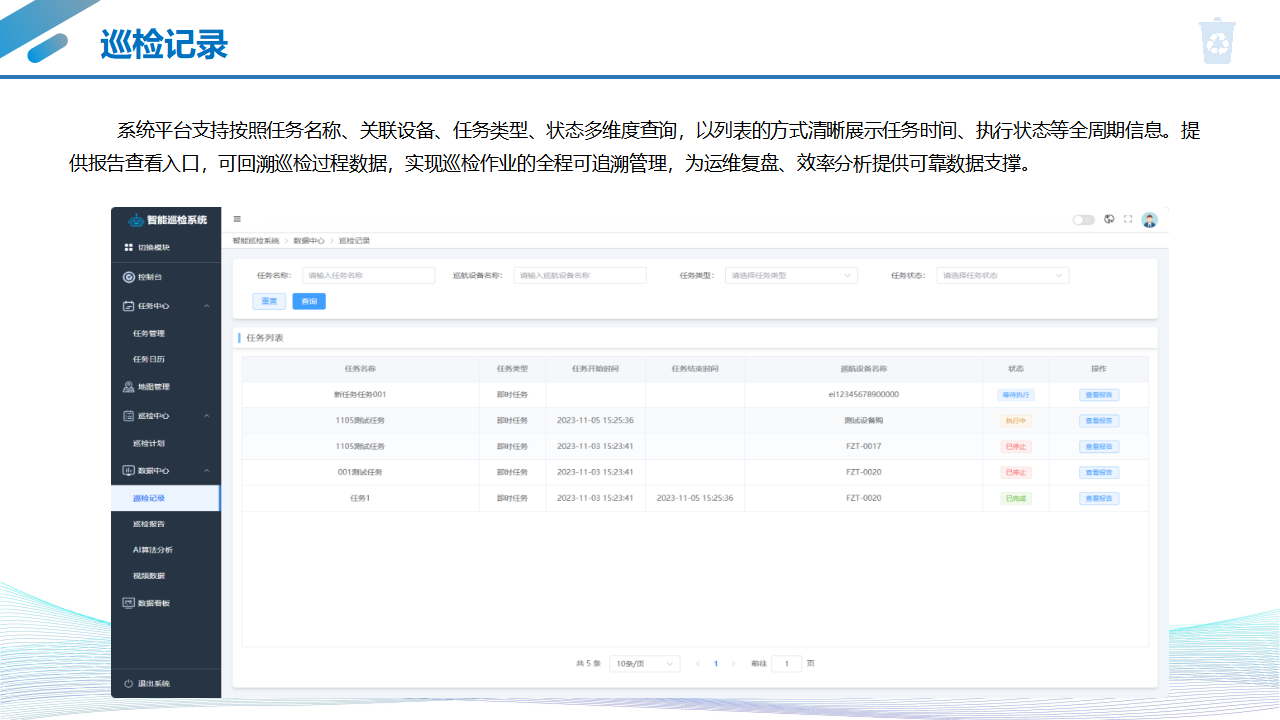Click the 控制台 target icon
1280x720 pixels.
[x=128, y=277]
